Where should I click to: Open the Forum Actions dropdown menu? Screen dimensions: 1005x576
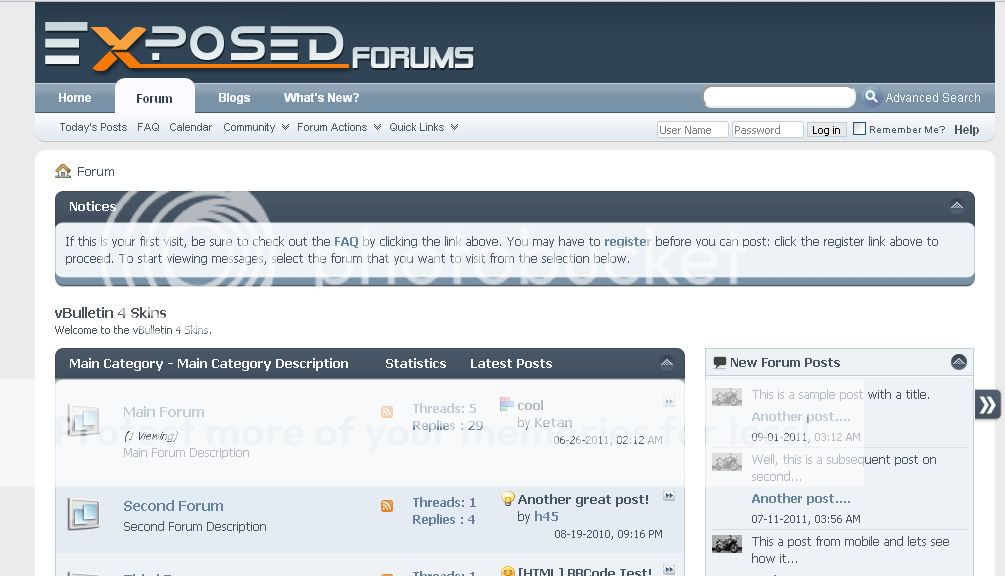(339, 127)
